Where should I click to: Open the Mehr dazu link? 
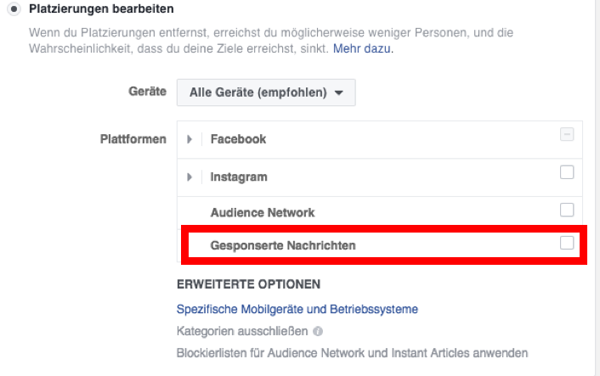[x=362, y=49]
